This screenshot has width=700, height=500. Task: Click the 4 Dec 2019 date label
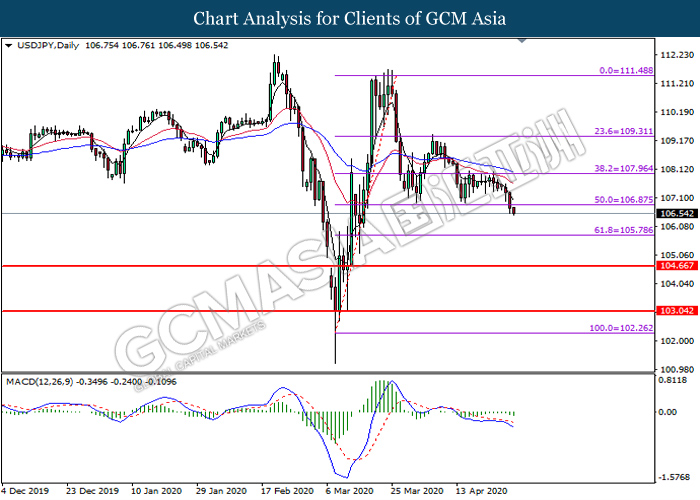pos(25,491)
